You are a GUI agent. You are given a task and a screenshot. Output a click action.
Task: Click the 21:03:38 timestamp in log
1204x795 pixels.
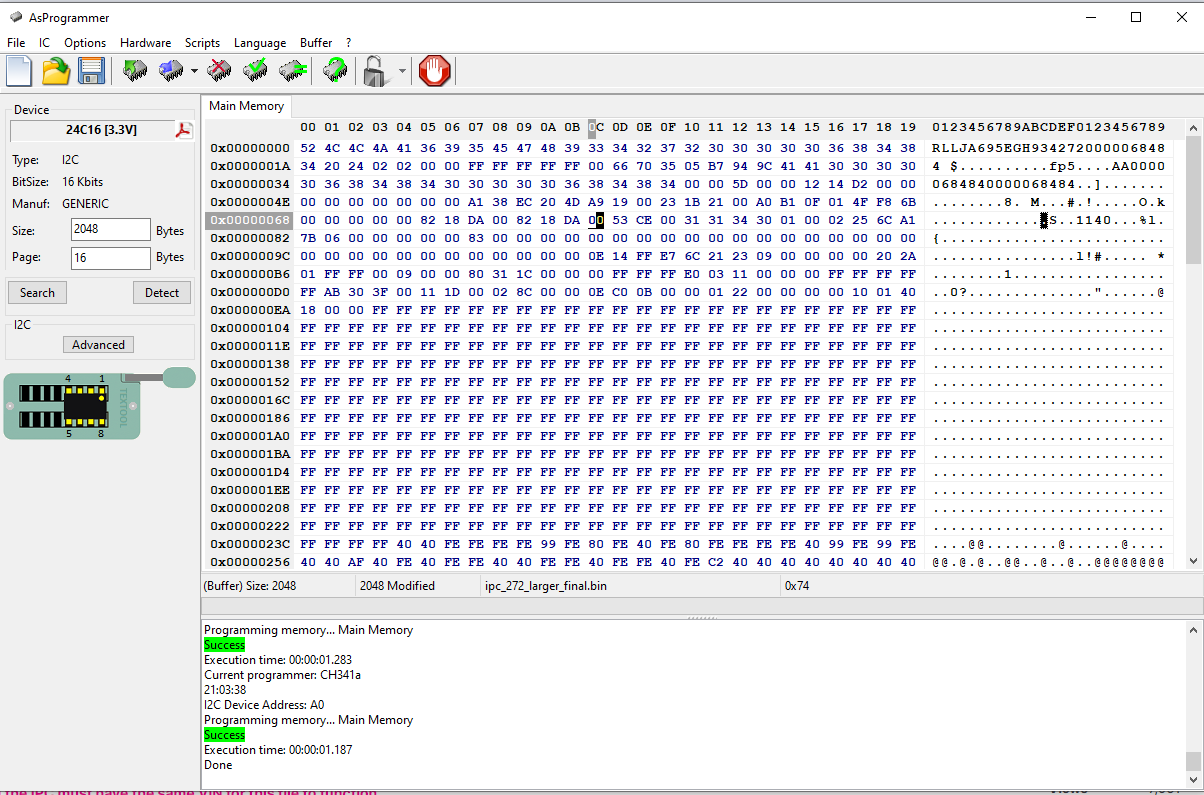point(225,690)
